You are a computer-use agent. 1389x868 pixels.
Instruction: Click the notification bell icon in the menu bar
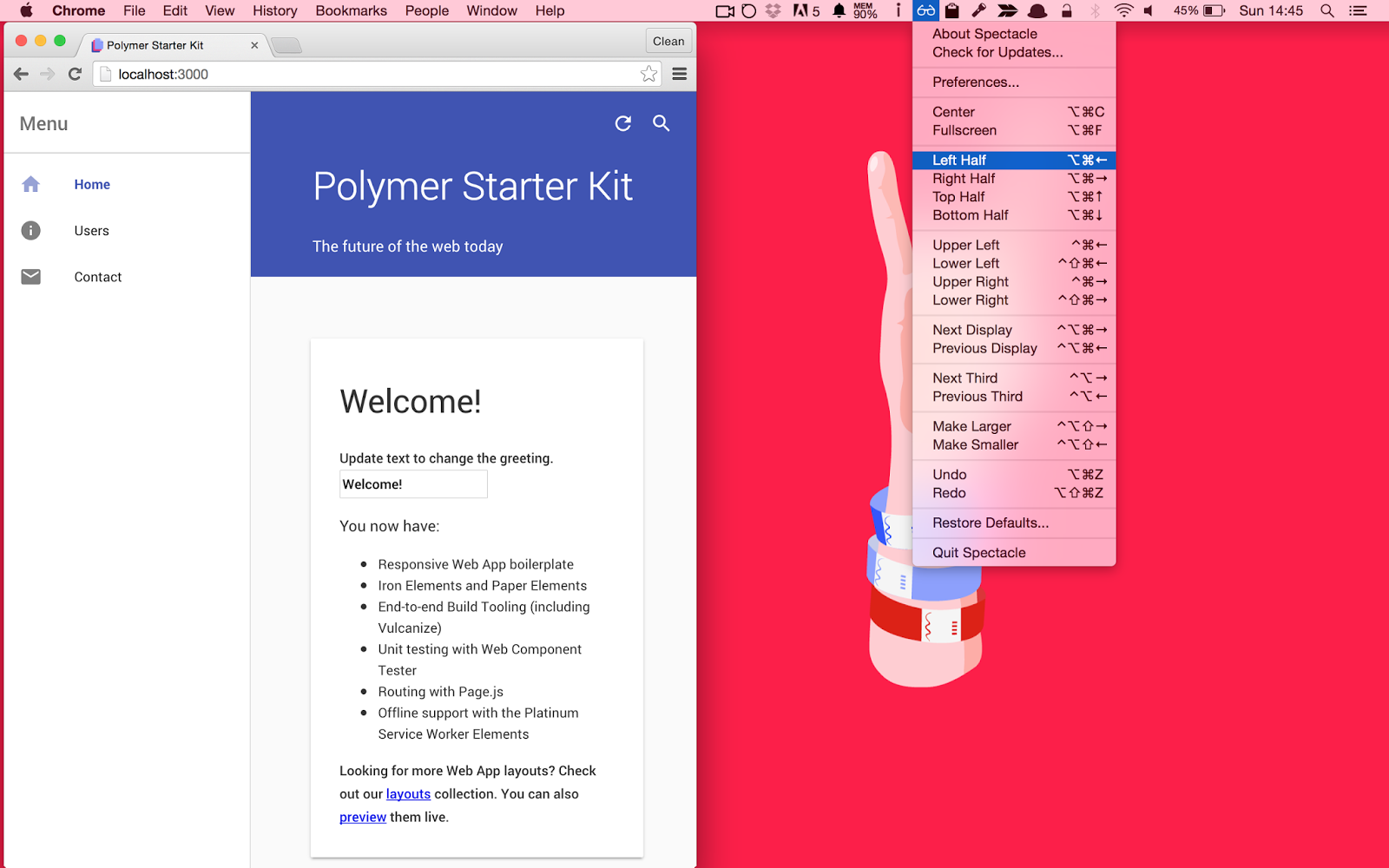coord(839,10)
